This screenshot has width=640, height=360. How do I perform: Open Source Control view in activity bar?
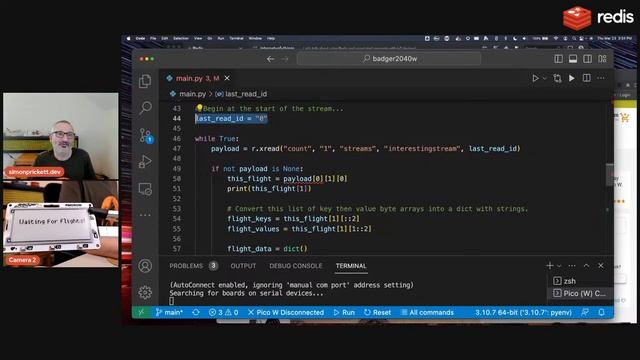click(145, 135)
